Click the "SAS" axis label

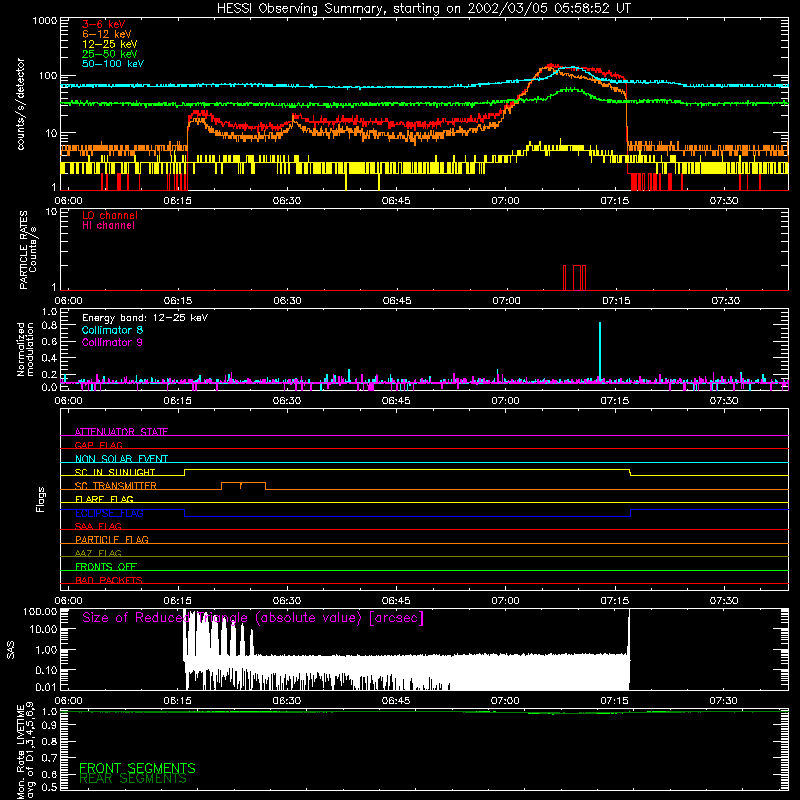tap(11, 650)
